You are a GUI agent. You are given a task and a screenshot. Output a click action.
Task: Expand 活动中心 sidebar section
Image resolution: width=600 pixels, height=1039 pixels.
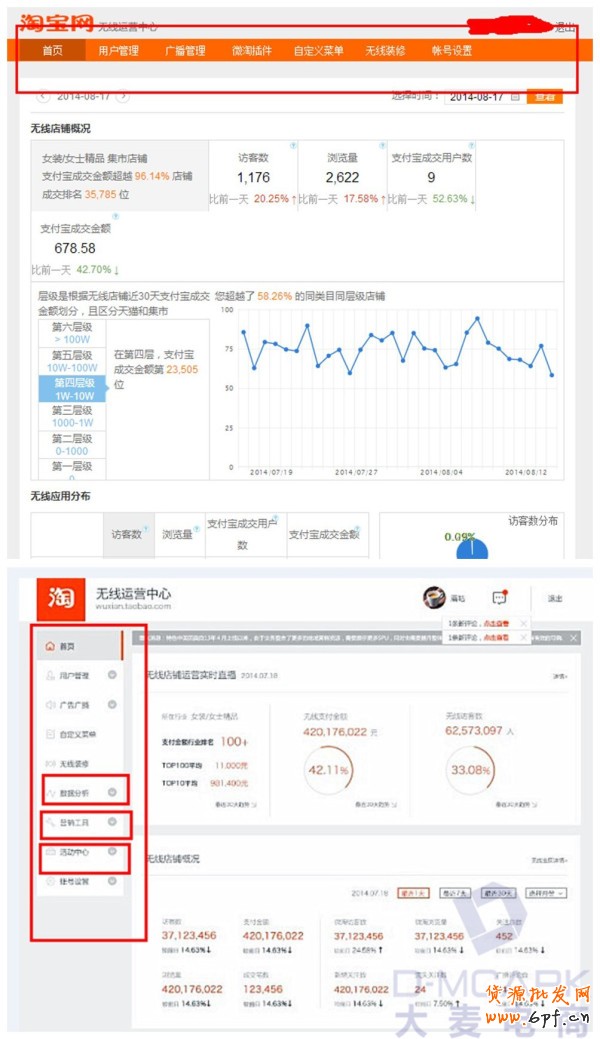(x=112, y=852)
